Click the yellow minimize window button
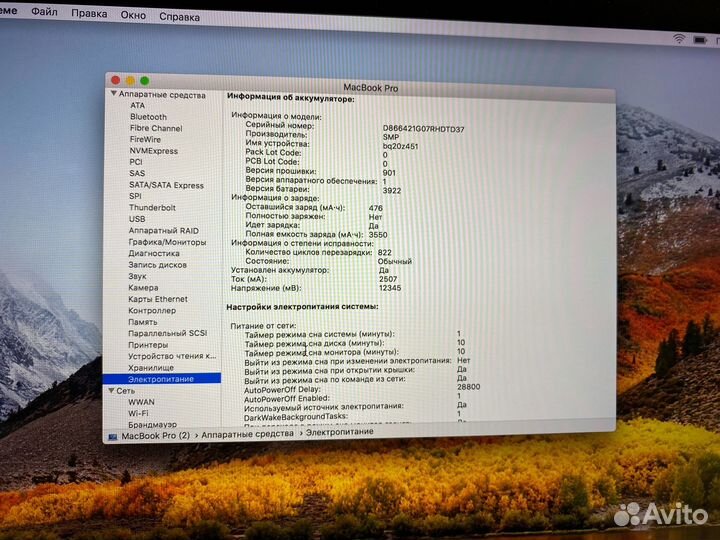This screenshot has height=540, width=720. click(130, 80)
